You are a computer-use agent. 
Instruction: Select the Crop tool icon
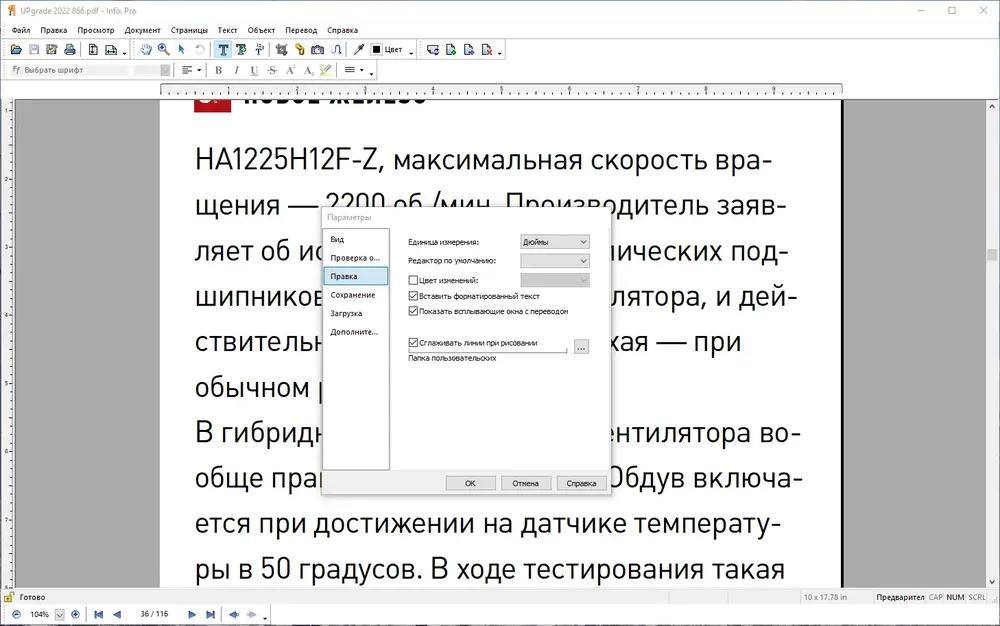[x=281, y=50]
